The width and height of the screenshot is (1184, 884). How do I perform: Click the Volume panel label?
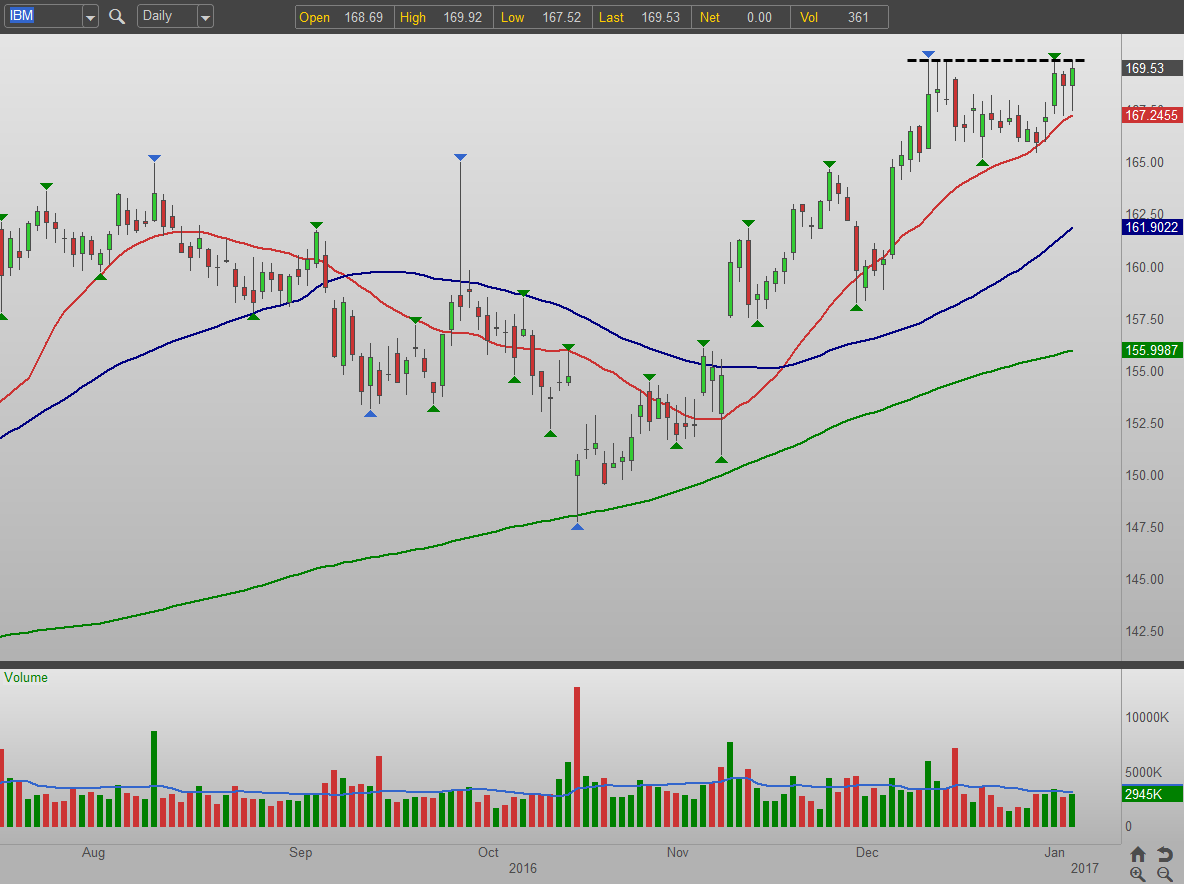click(26, 678)
